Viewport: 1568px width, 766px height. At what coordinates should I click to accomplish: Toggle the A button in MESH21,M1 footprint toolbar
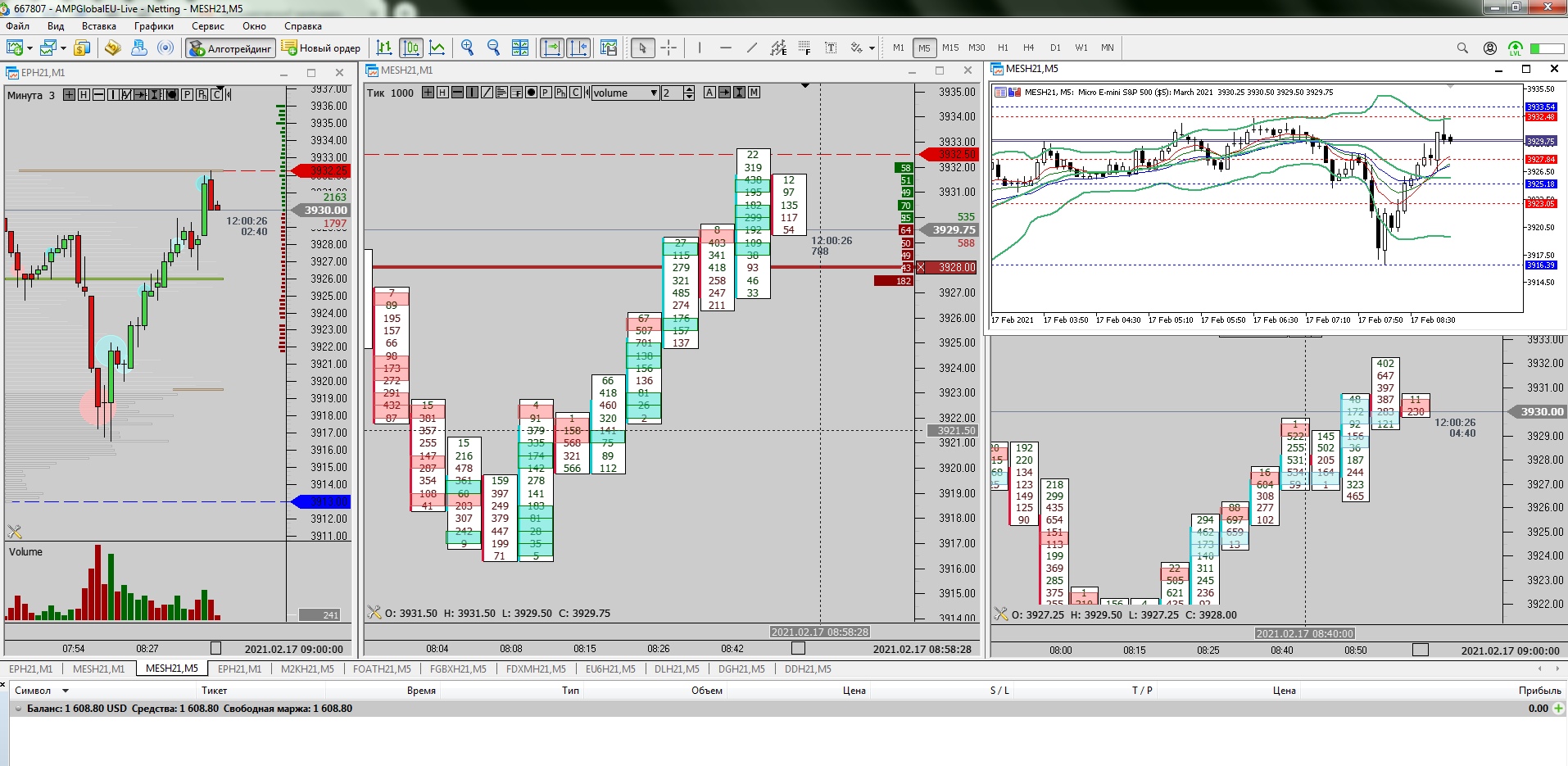(x=709, y=93)
